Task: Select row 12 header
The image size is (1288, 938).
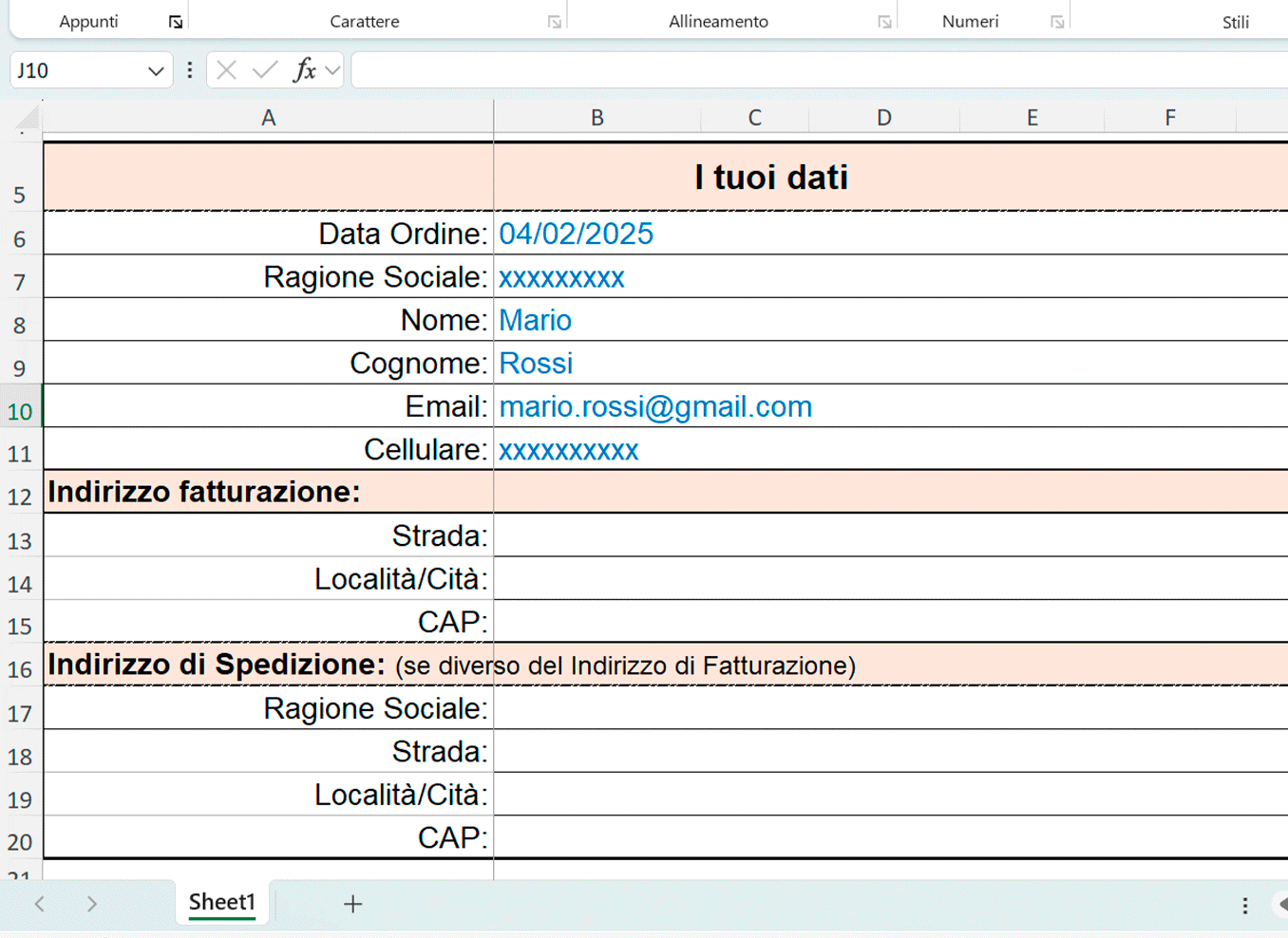Action: pos(20,493)
